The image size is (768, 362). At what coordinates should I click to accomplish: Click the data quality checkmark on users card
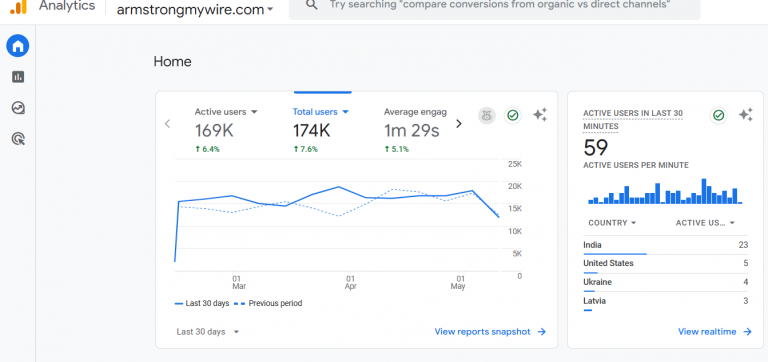point(513,116)
